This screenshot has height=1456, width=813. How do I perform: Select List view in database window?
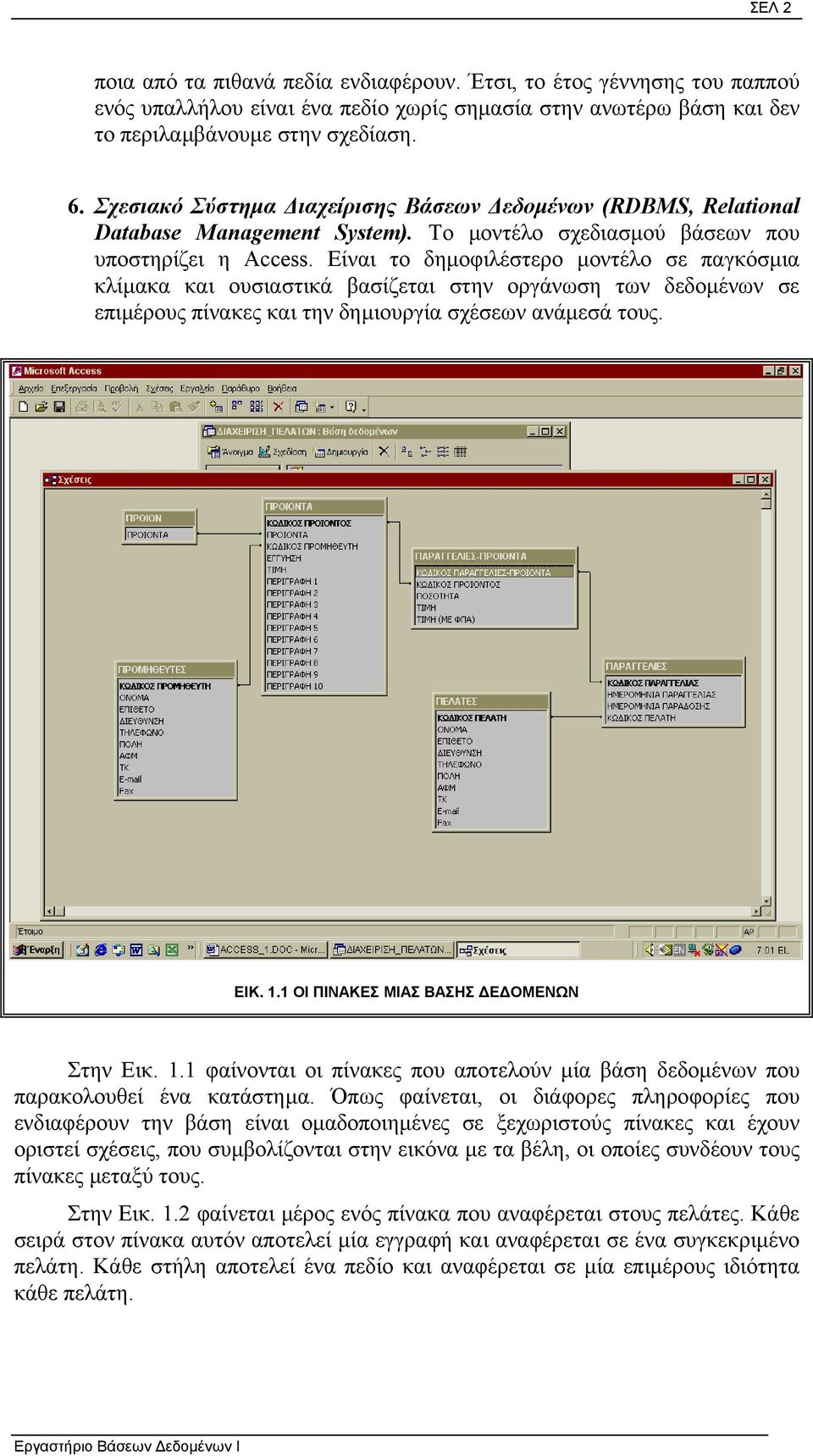pyautogui.click(x=443, y=451)
